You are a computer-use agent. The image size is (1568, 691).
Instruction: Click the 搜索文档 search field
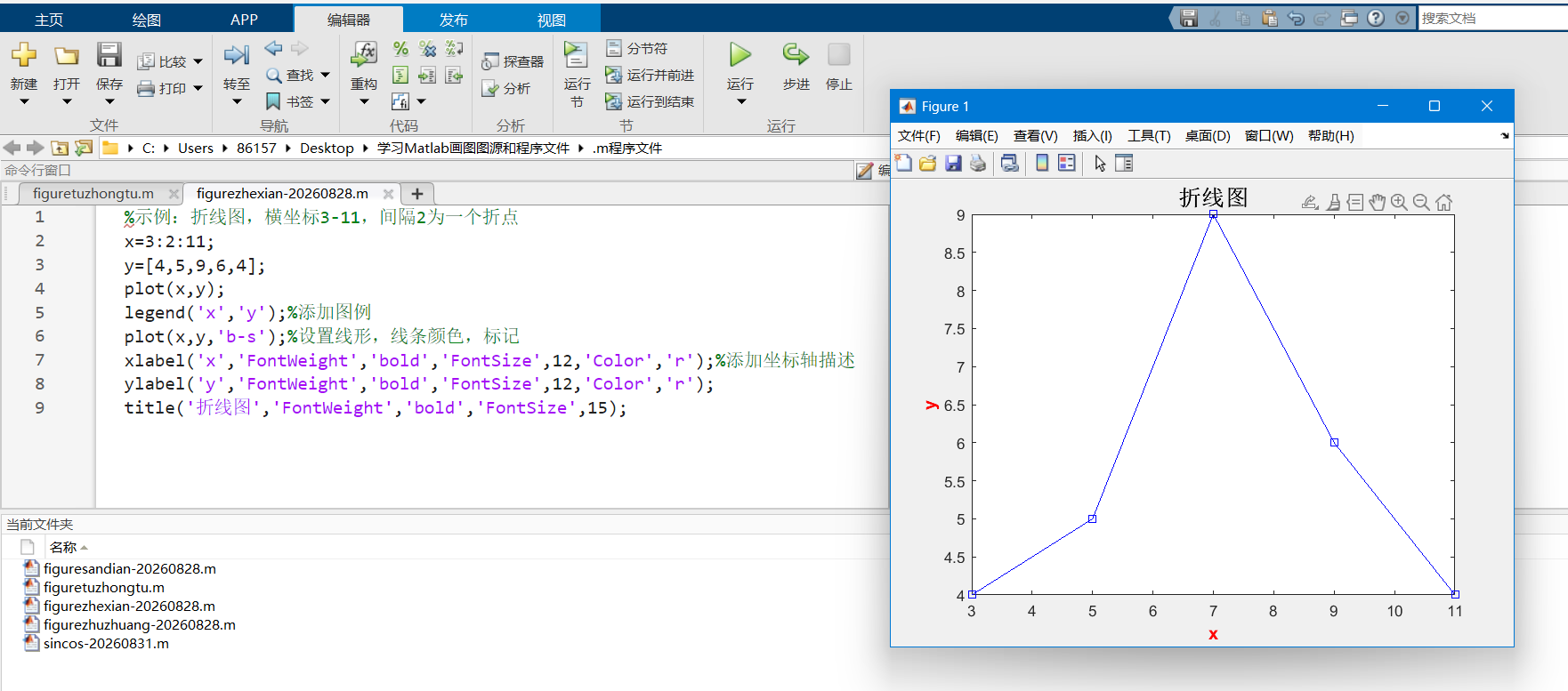(1492, 18)
